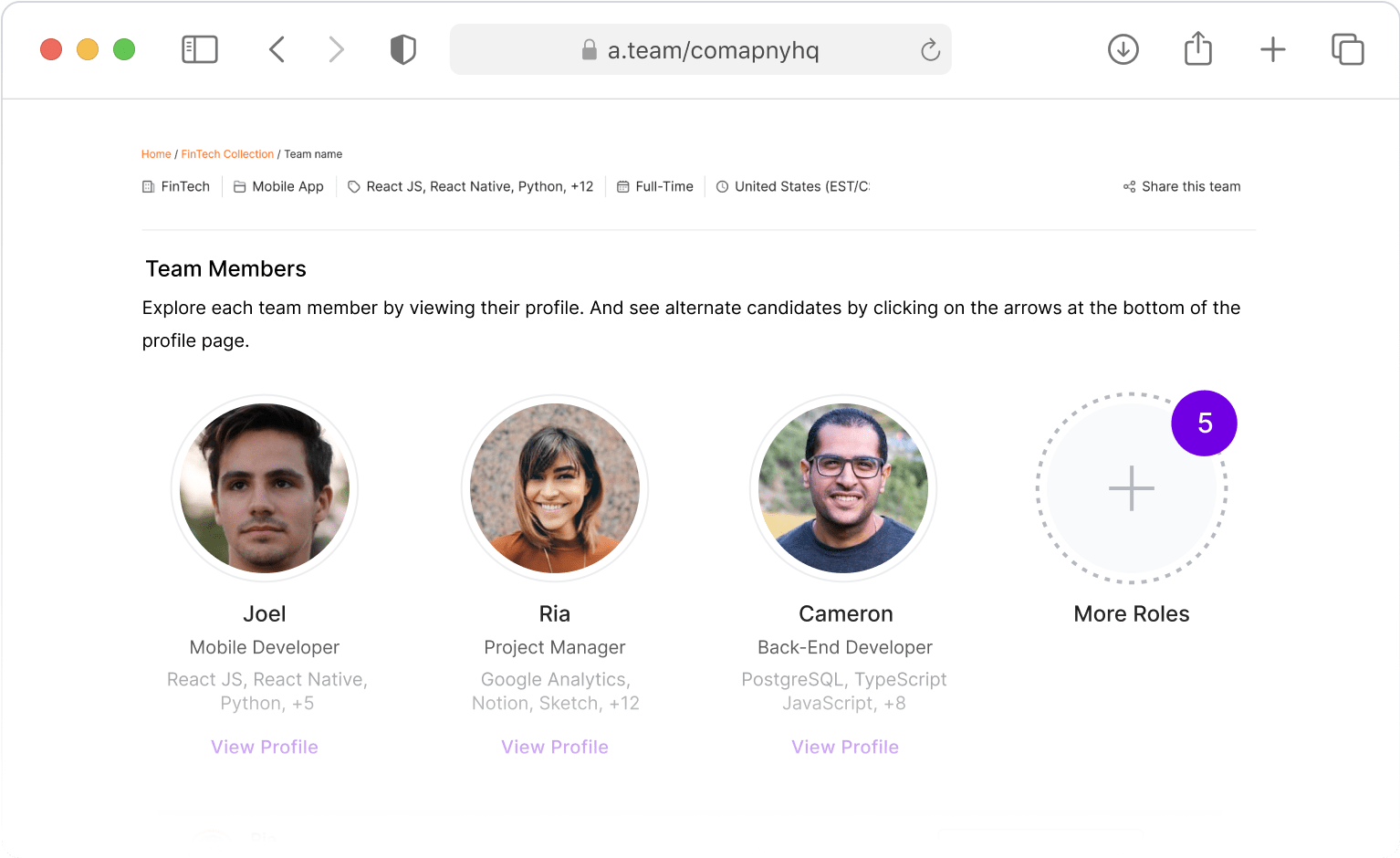Go back to previous page
The height and width of the screenshot is (858, 1400).
click(x=277, y=49)
